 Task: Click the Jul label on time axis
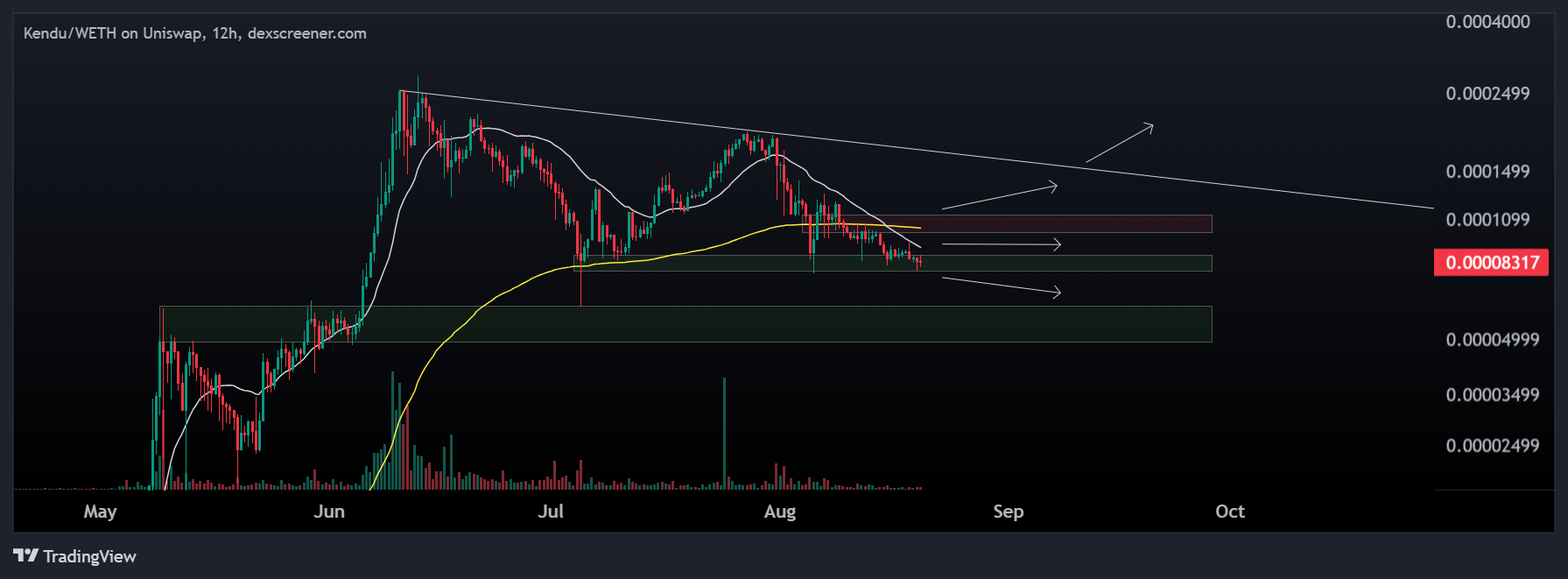pyautogui.click(x=551, y=512)
